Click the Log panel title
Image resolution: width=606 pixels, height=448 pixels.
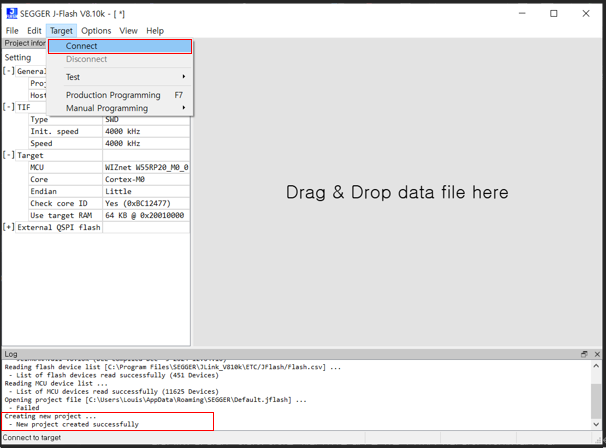click(11, 354)
